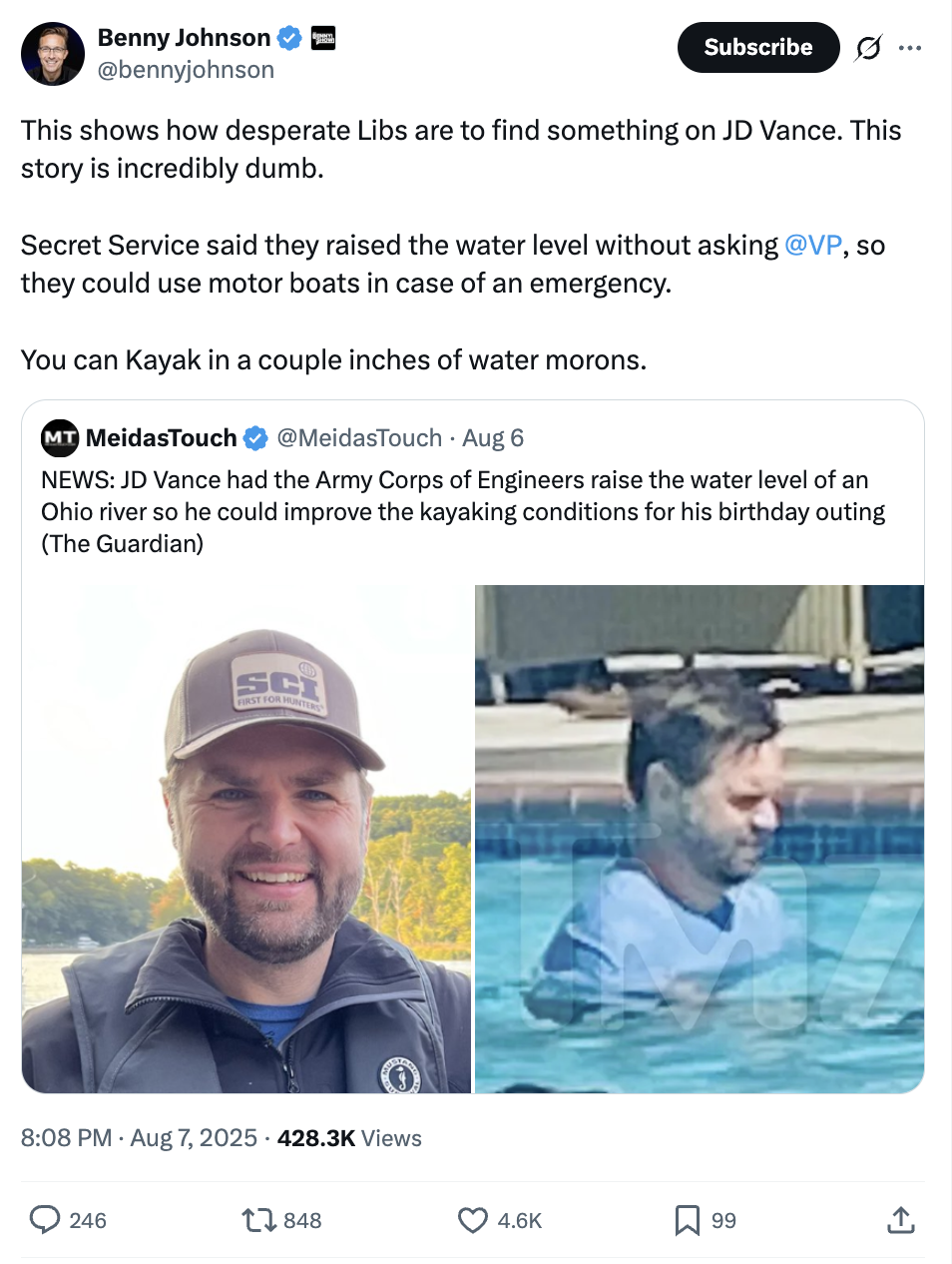This screenshot has width=952, height=1264.
Task: Like the post with the heart icon
Action: pyautogui.click(x=472, y=1220)
